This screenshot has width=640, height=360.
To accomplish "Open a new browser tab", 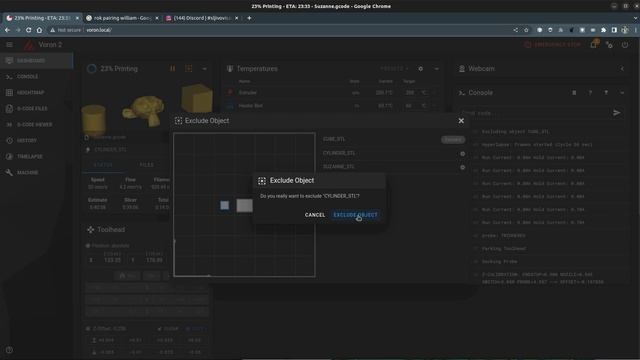I will (249, 18).
